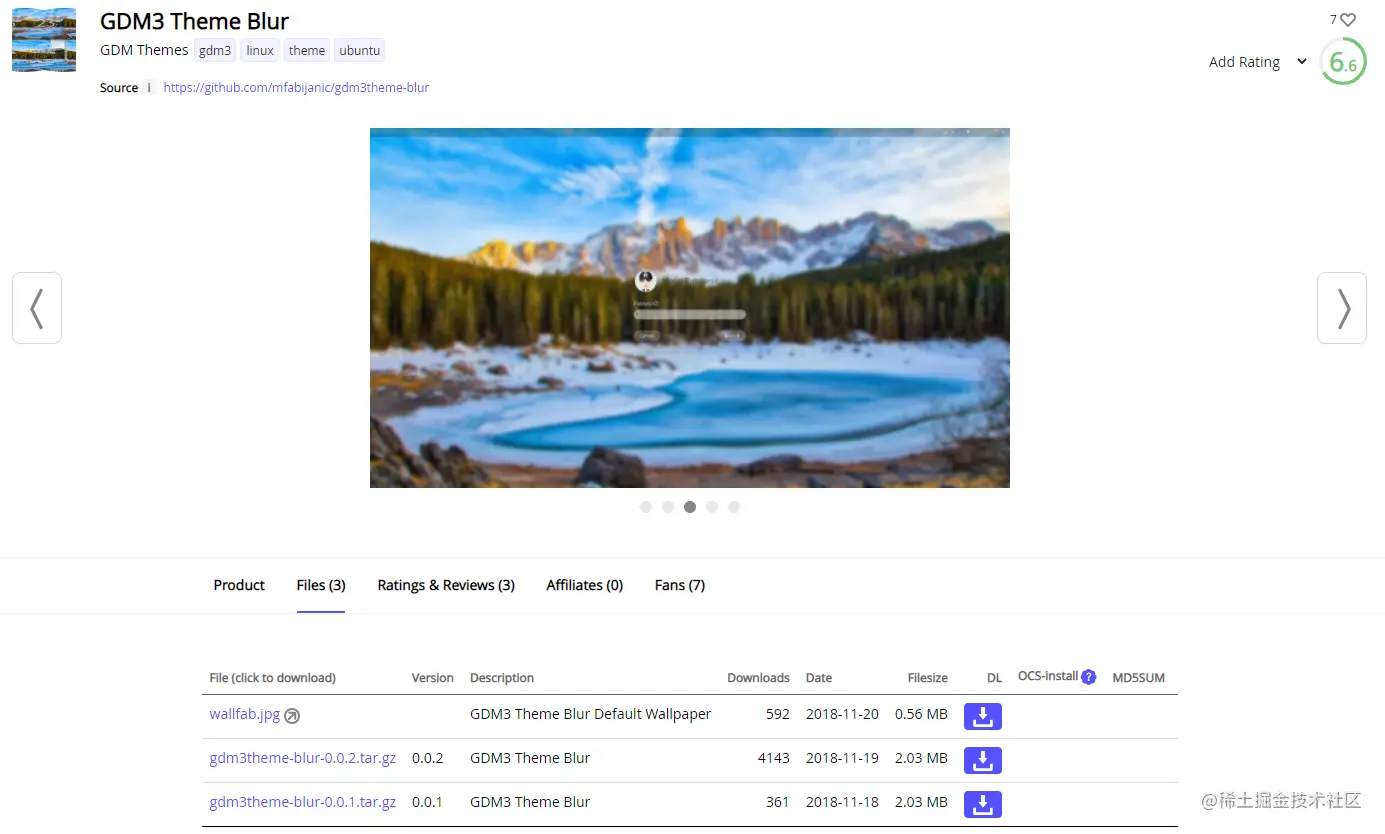Viewport: 1385px width, 834px height.
Task: Click the Description column header
Action: click(502, 678)
